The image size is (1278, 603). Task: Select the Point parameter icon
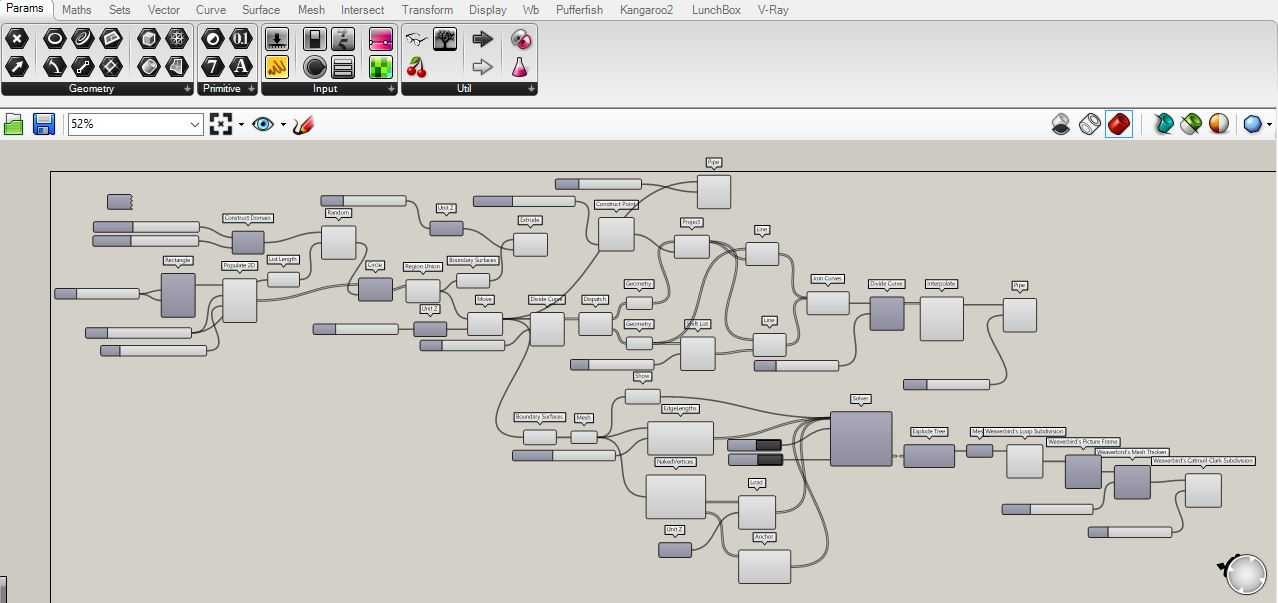coord(16,39)
